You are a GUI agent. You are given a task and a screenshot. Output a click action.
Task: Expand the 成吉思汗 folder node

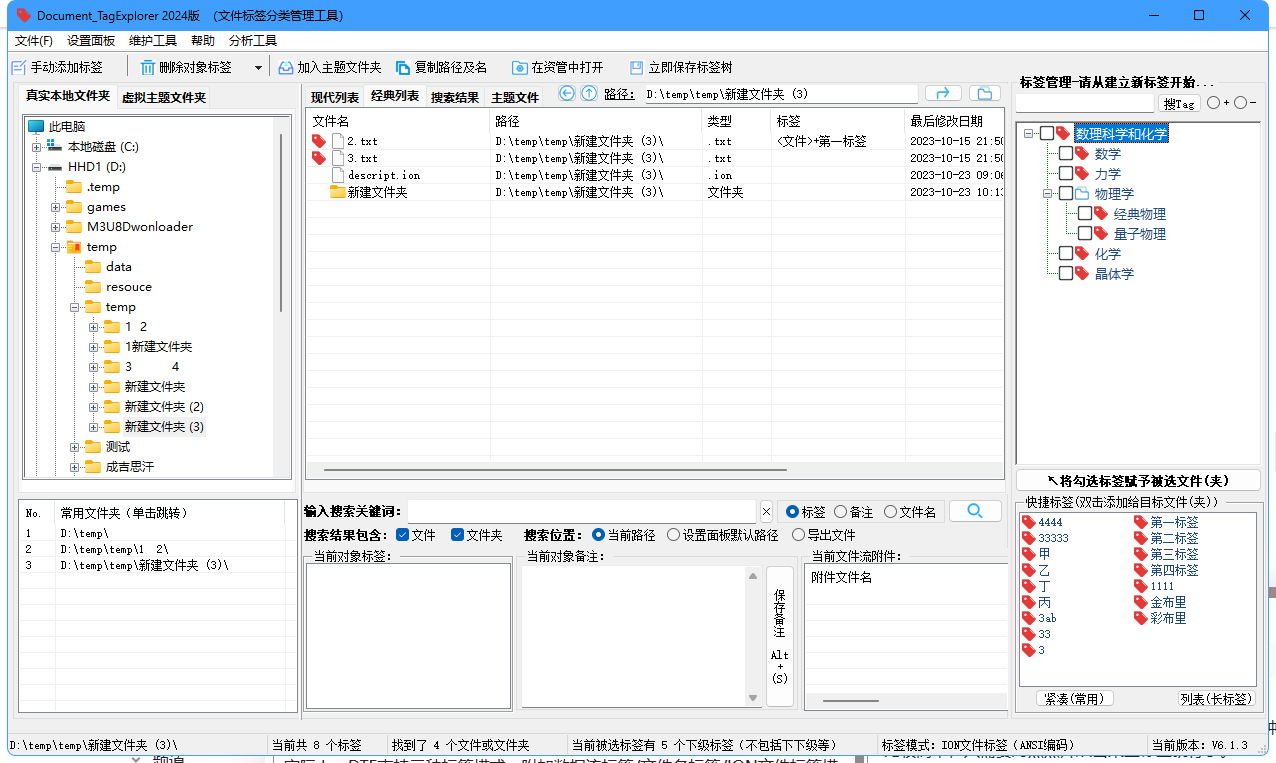pos(74,467)
